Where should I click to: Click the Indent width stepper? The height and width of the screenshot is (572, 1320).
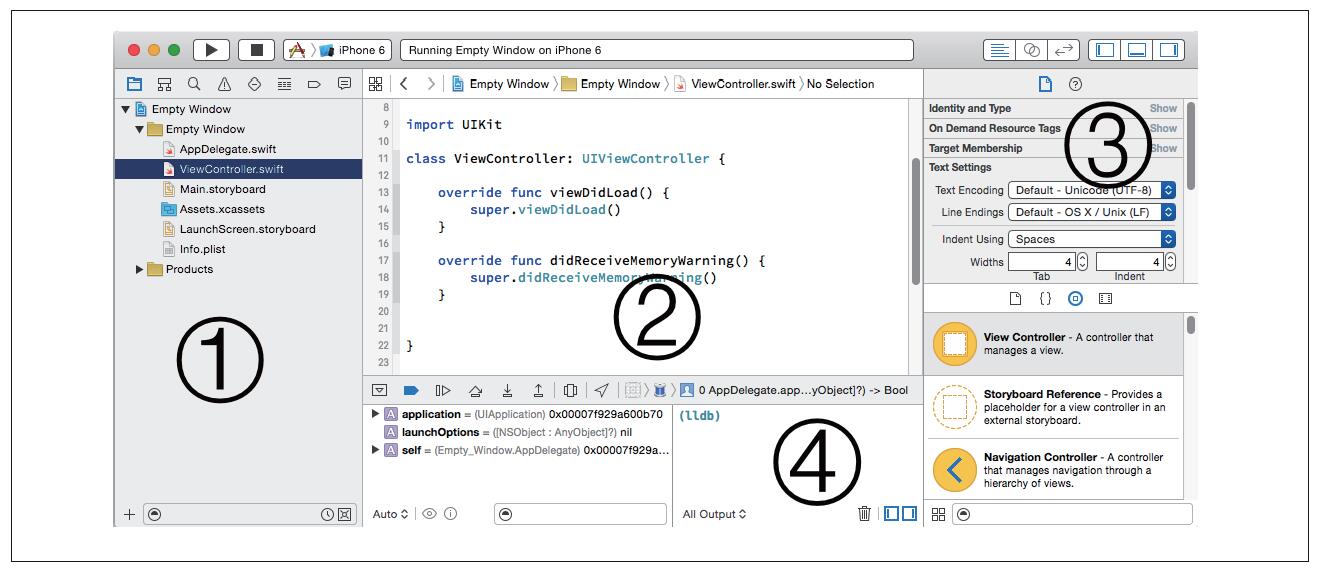coord(1170,262)
